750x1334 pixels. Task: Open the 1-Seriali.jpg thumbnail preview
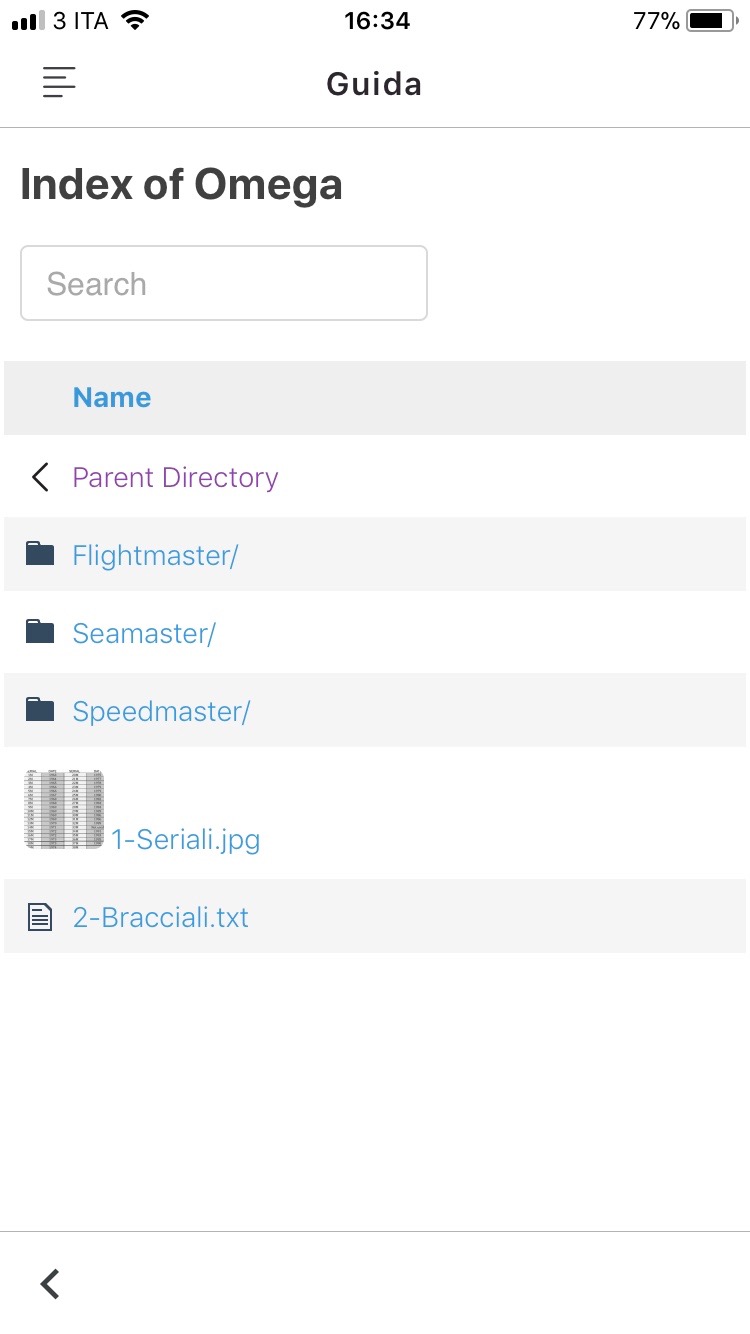point(64,809)
